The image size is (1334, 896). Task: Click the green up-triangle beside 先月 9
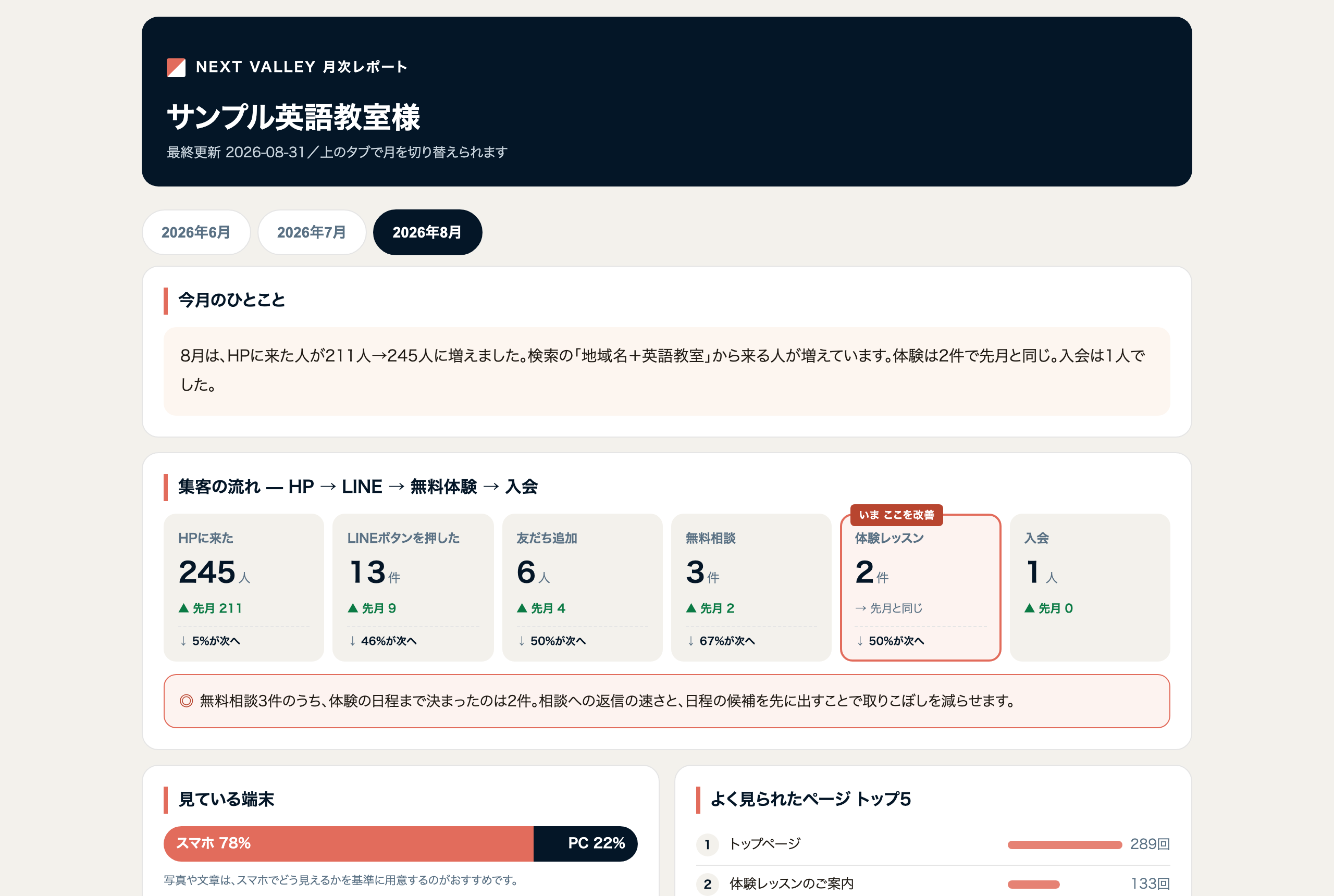click(353, 608)
